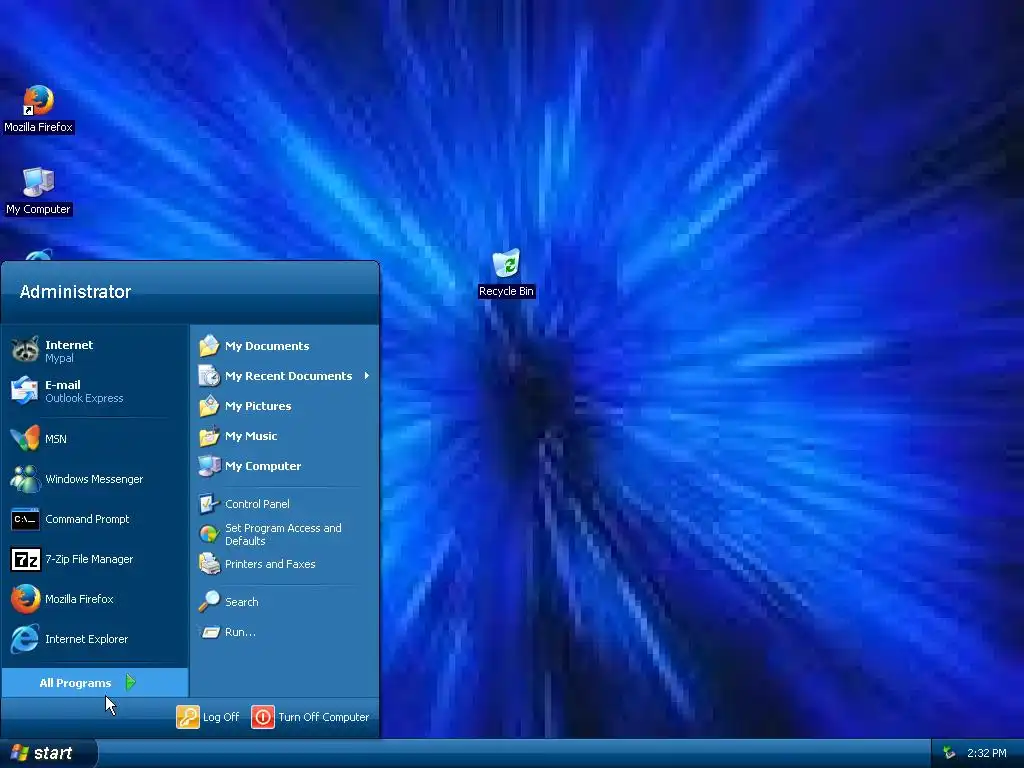Click the My Documents folder icon
1024x768 pixels.
209,345
